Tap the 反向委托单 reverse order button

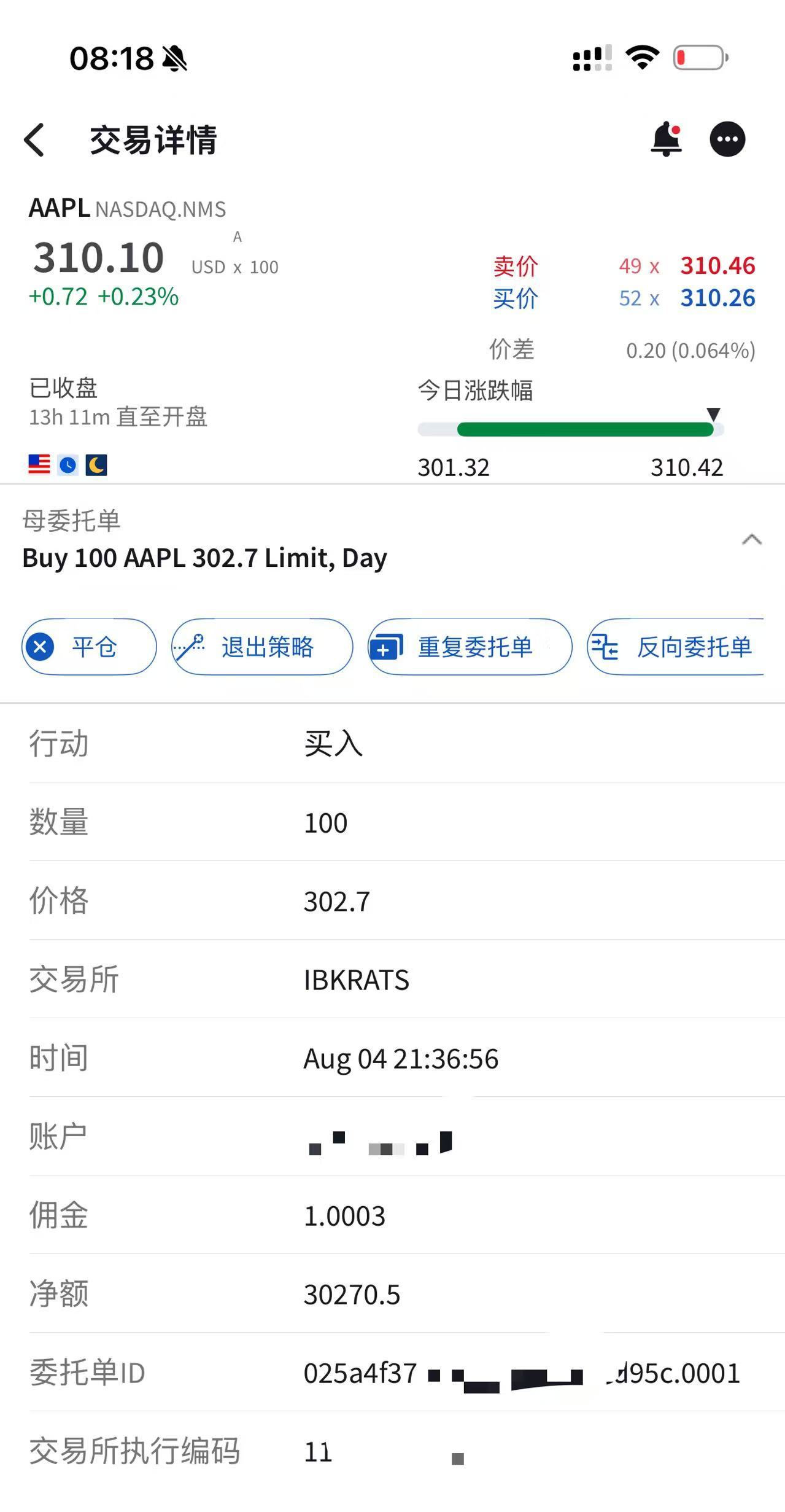(676, 647)
